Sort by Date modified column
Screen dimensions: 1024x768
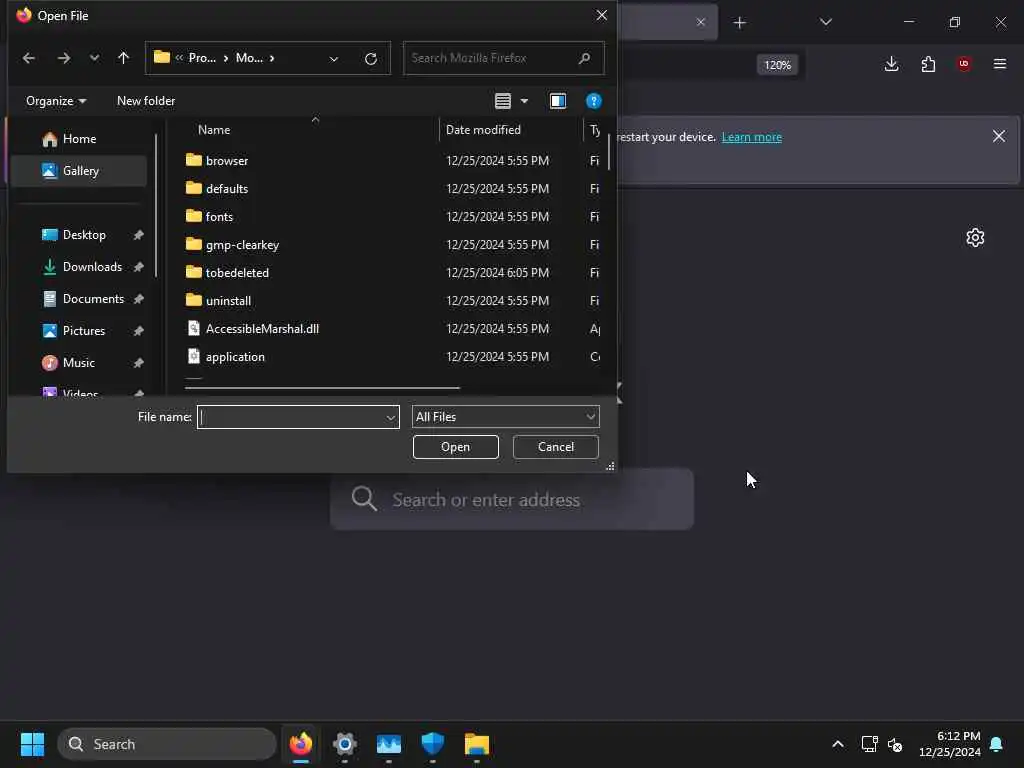point(483,130)
